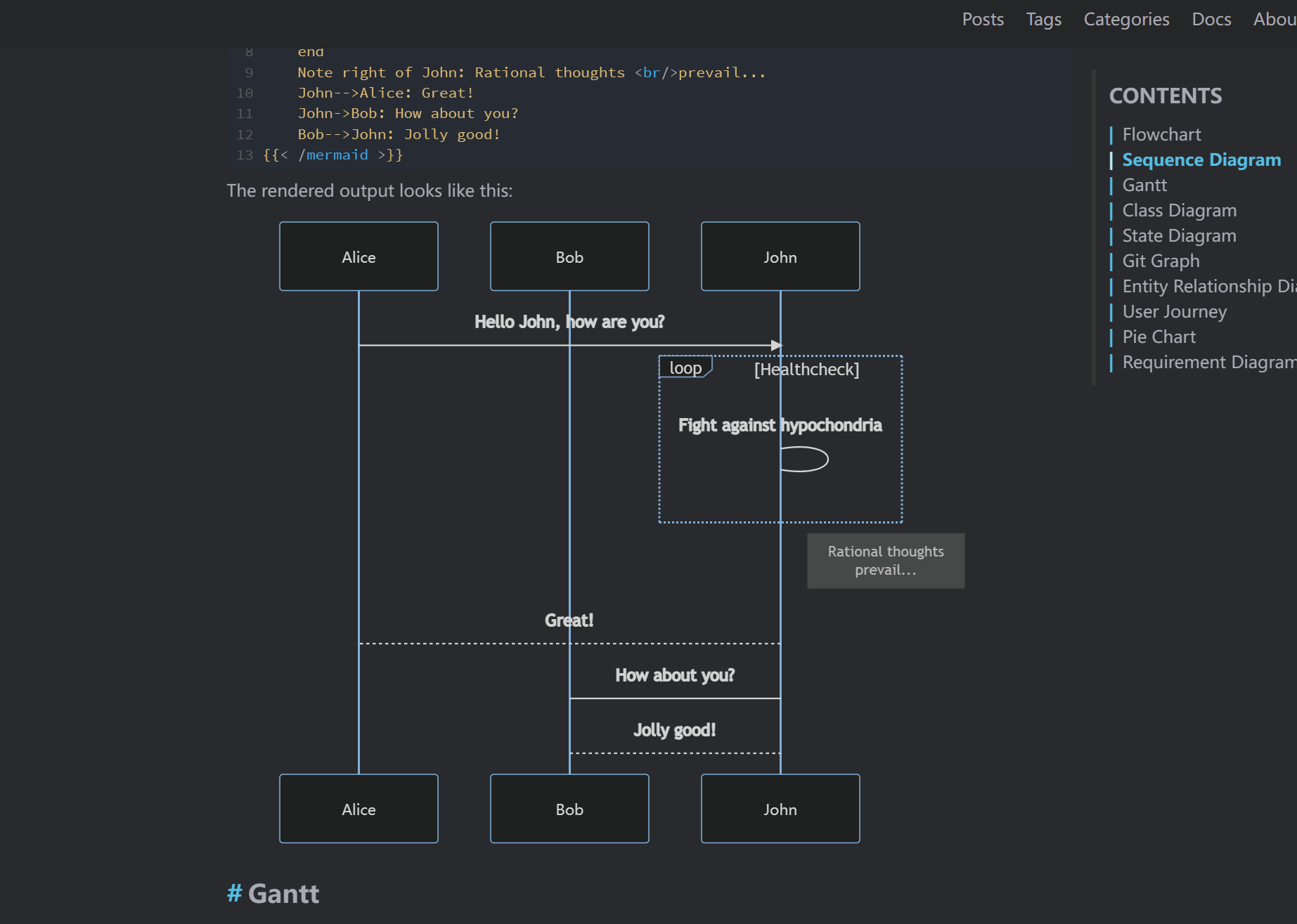
Task: Click the CONTENTS sidebar heading
Action: click(1166, 96)
